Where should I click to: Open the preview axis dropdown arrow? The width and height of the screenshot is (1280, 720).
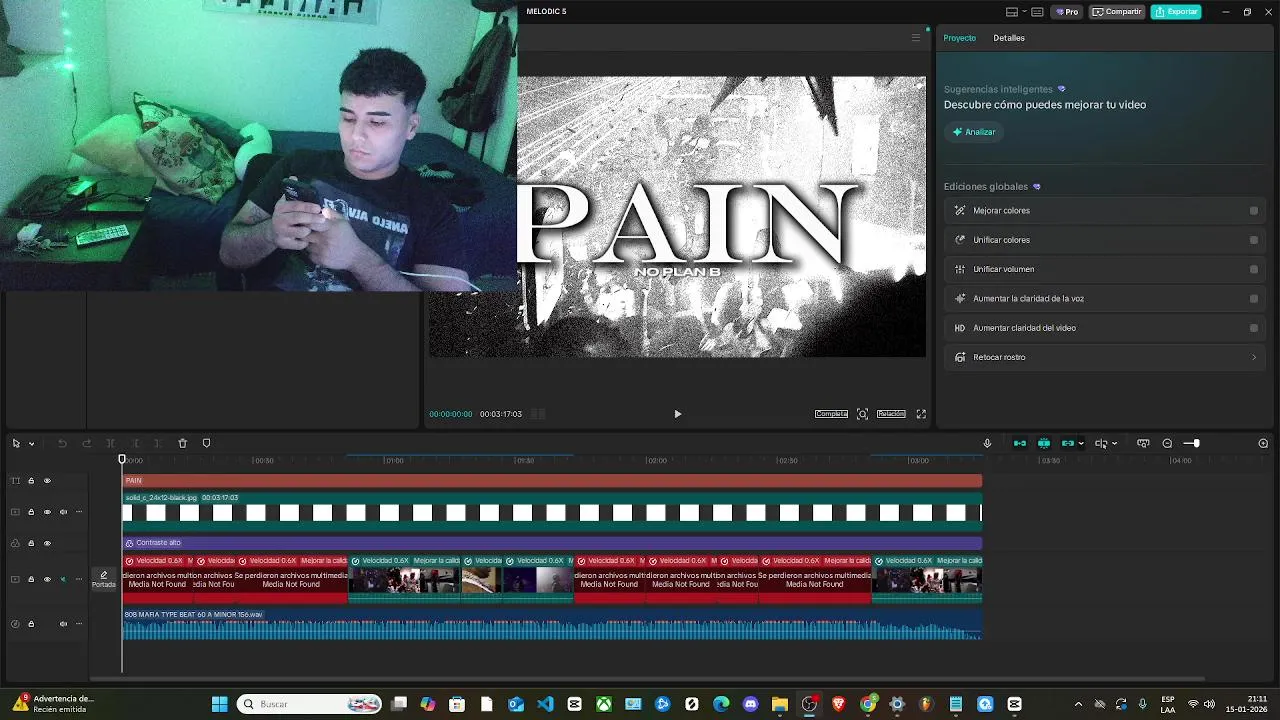(1114, 444)
